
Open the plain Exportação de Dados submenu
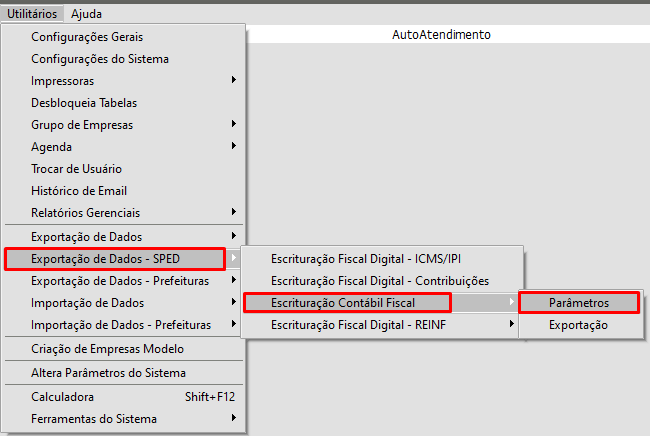[124, 237]
